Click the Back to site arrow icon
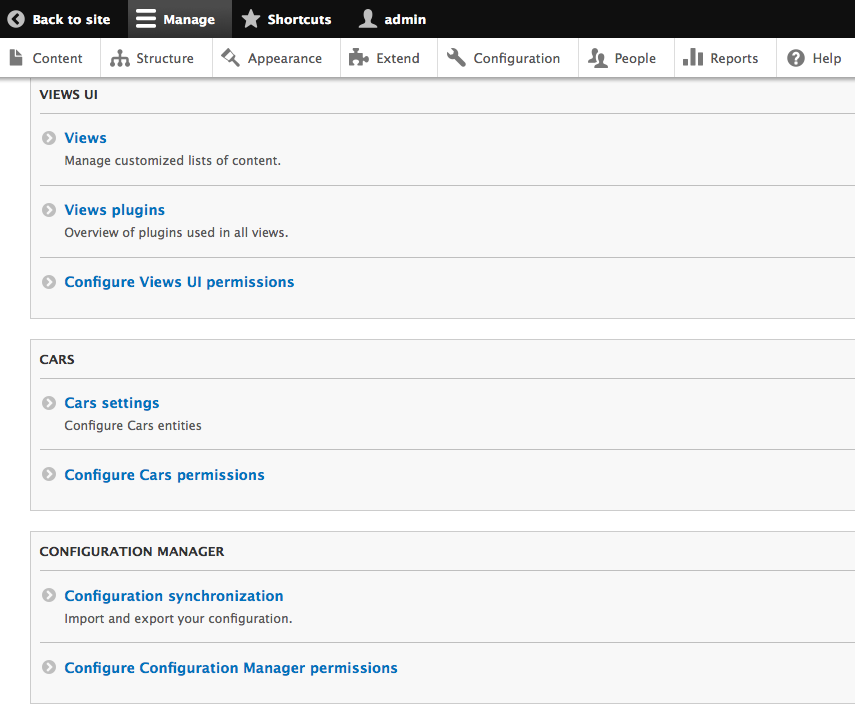Viewport: 855px width, 706px height. coord(16,19)
